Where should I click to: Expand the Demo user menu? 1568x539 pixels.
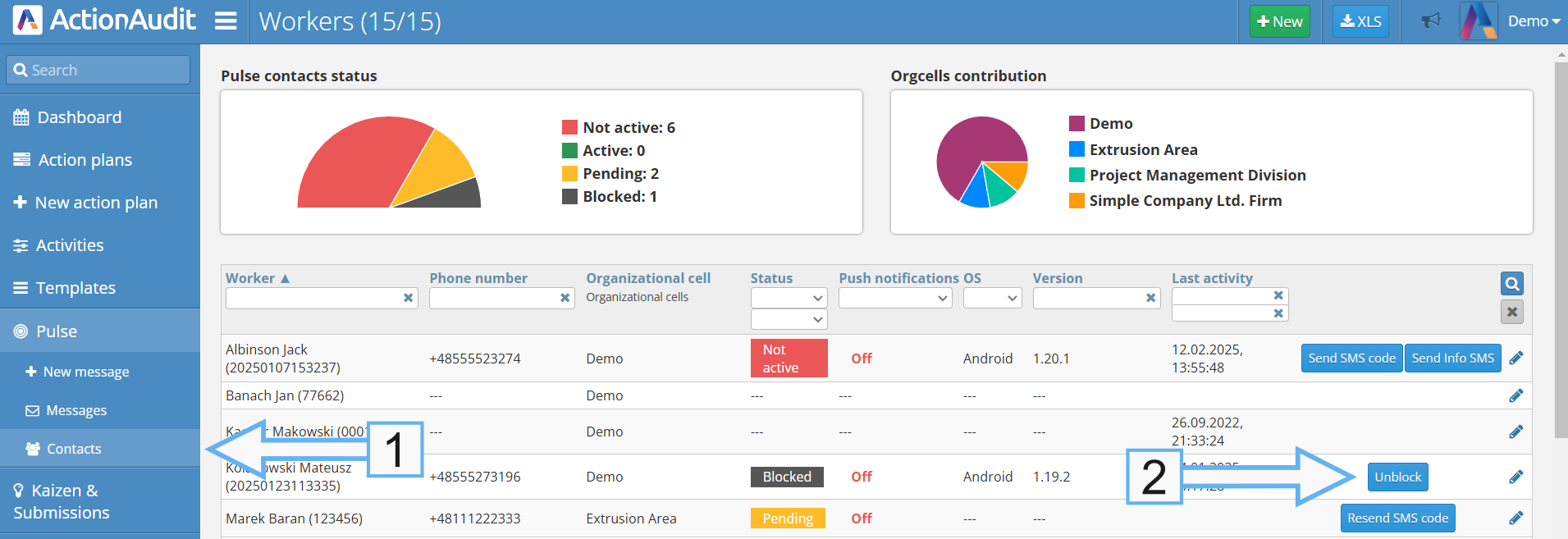pos(1533,21)
